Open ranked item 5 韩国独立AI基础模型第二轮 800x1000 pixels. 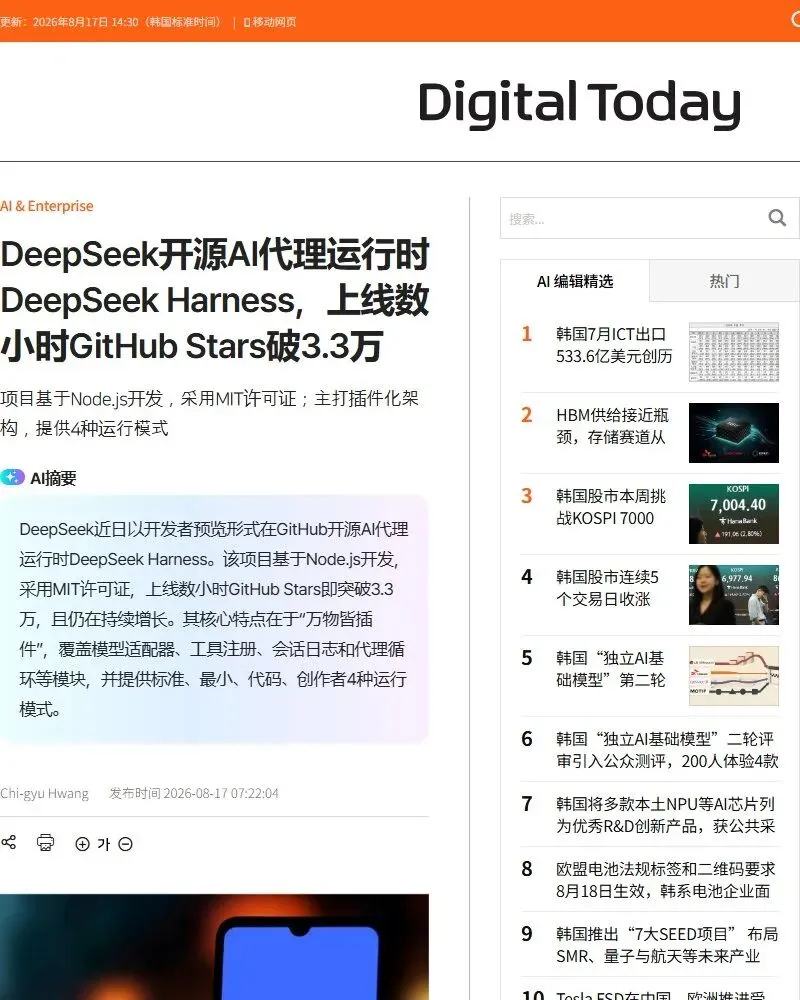611,669
